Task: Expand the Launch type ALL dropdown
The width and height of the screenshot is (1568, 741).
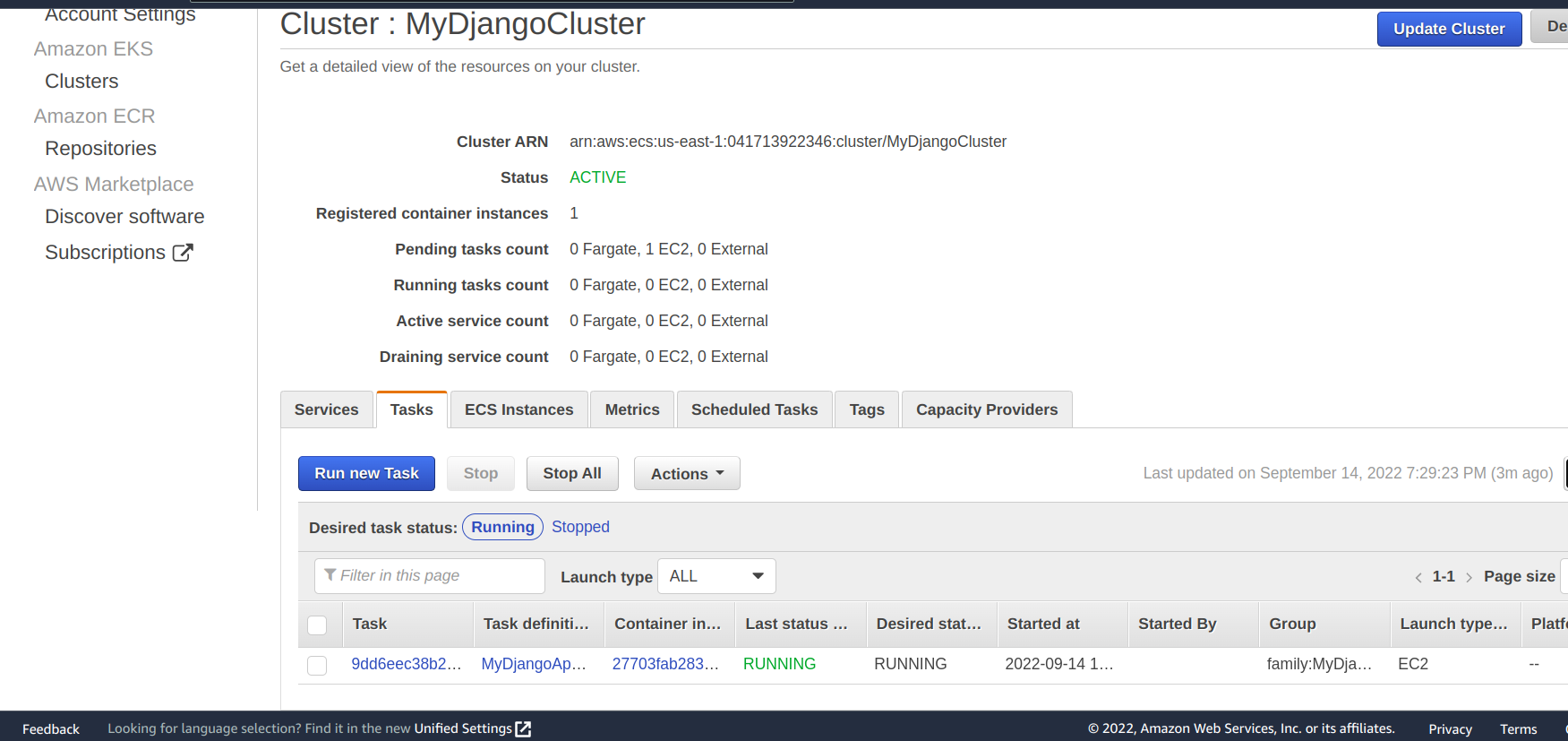Action: click(716, 576)
